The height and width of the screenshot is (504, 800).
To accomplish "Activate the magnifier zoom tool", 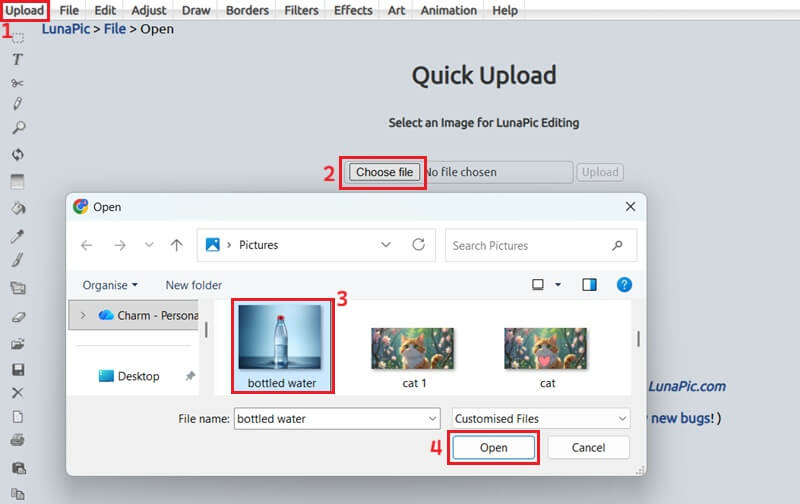I will click(x=18, y=128).
